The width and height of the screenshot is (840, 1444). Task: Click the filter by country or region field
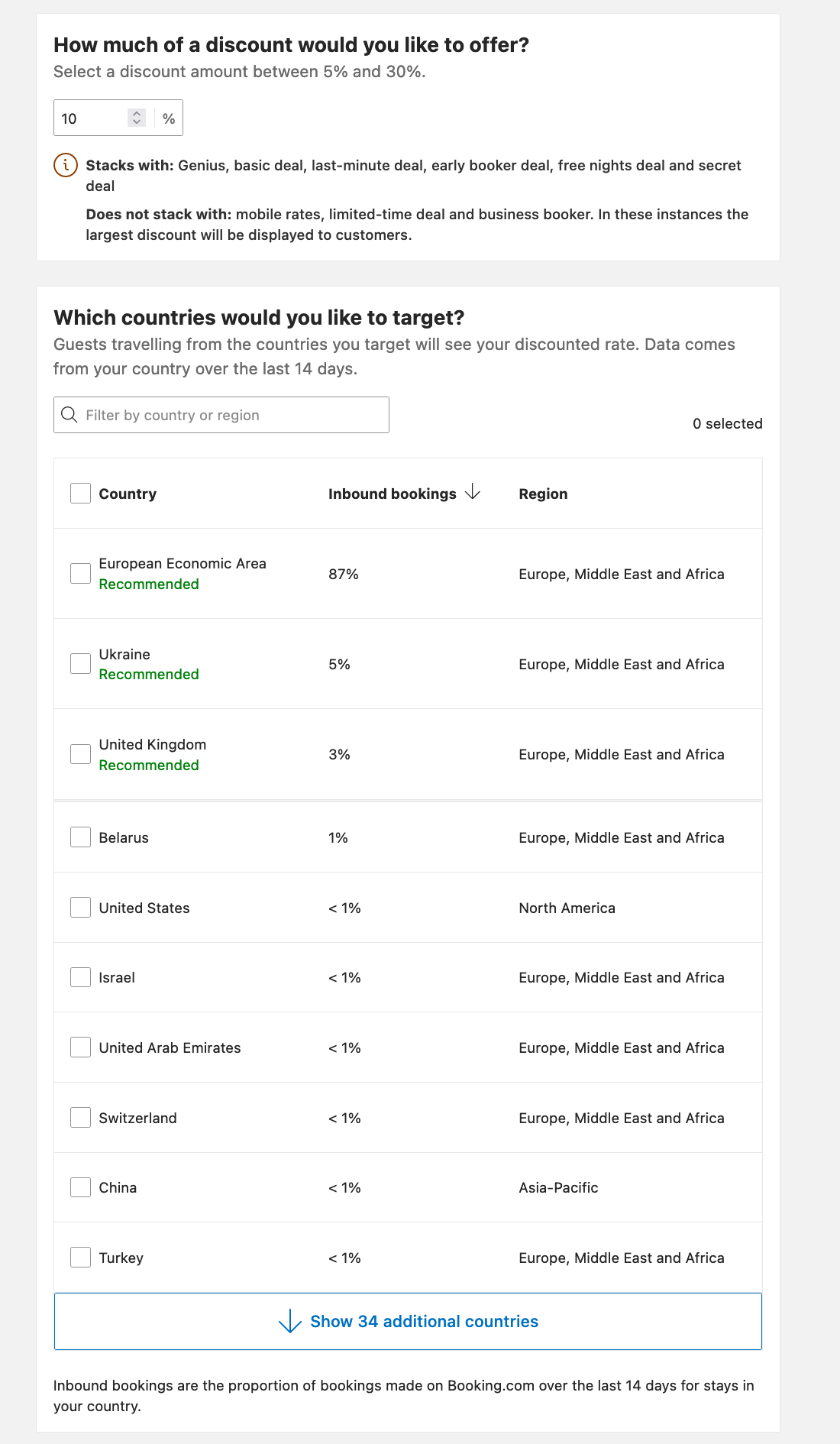(x=221, y=415)
